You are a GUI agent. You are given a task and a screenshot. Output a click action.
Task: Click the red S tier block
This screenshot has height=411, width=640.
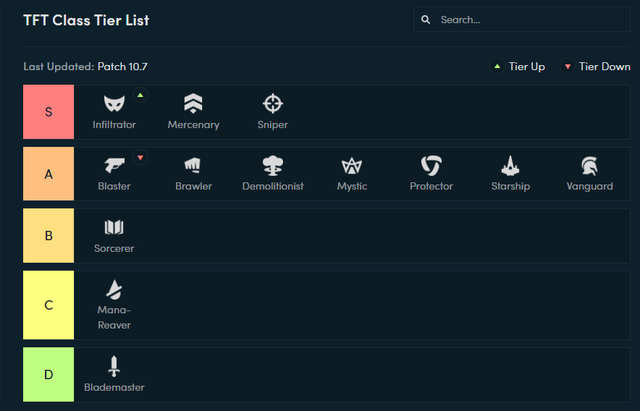(x=48, y=111)
